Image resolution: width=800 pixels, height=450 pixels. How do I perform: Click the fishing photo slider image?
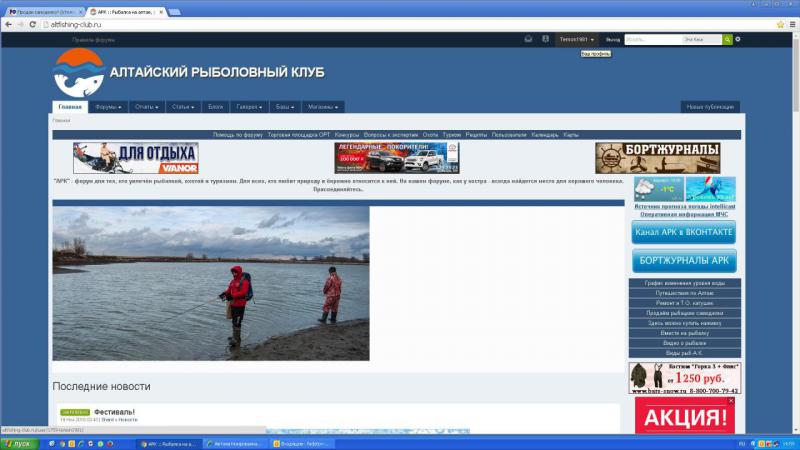pos(211,283)
